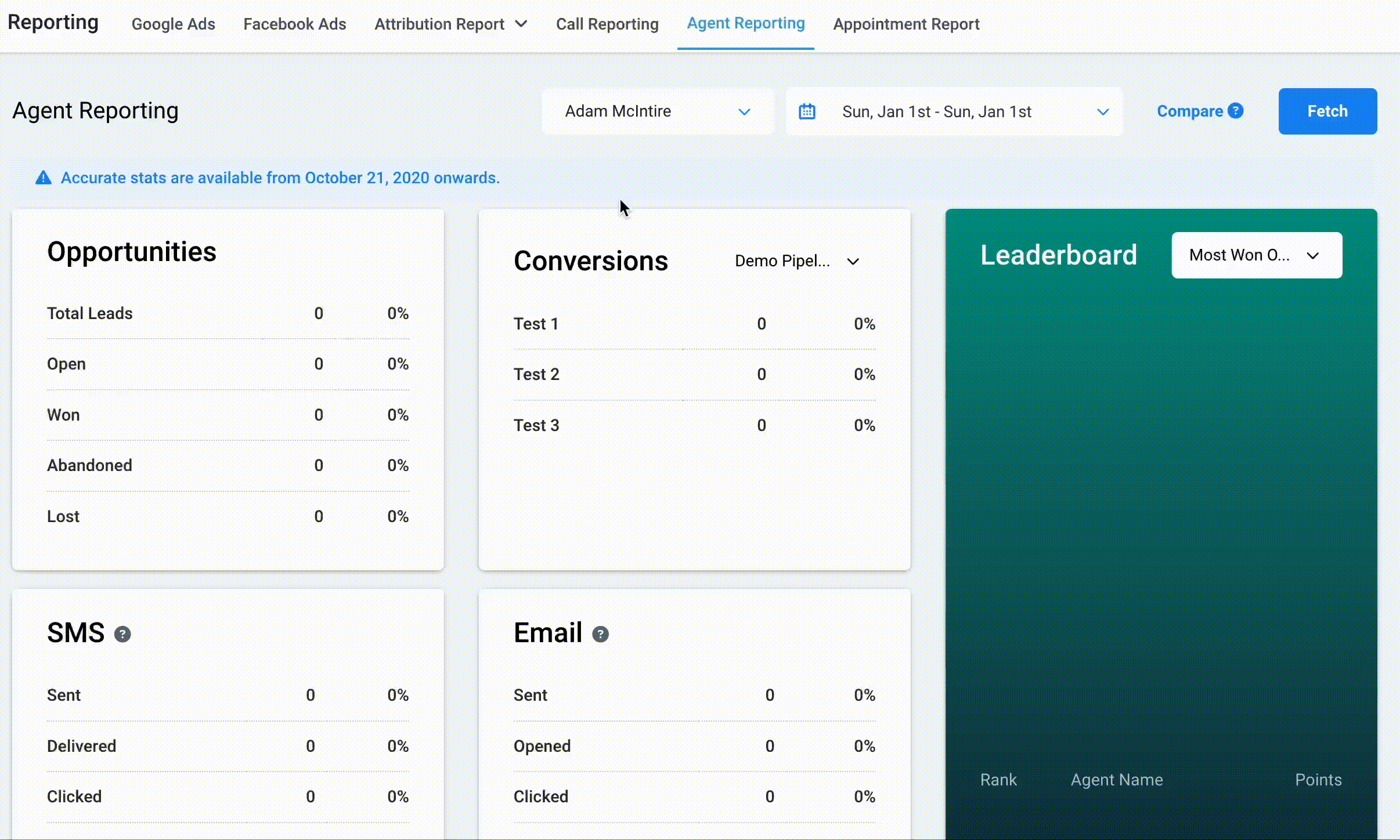Click the Compare link
This screenshot has height=840, width=1400.
(1189, 111)
